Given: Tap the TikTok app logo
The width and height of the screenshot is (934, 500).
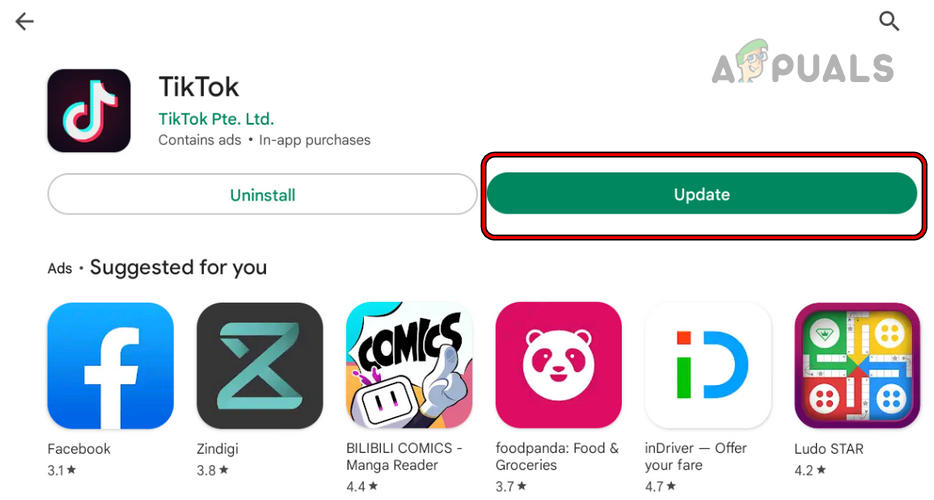Looking at the screenshot, I should 89,111.
